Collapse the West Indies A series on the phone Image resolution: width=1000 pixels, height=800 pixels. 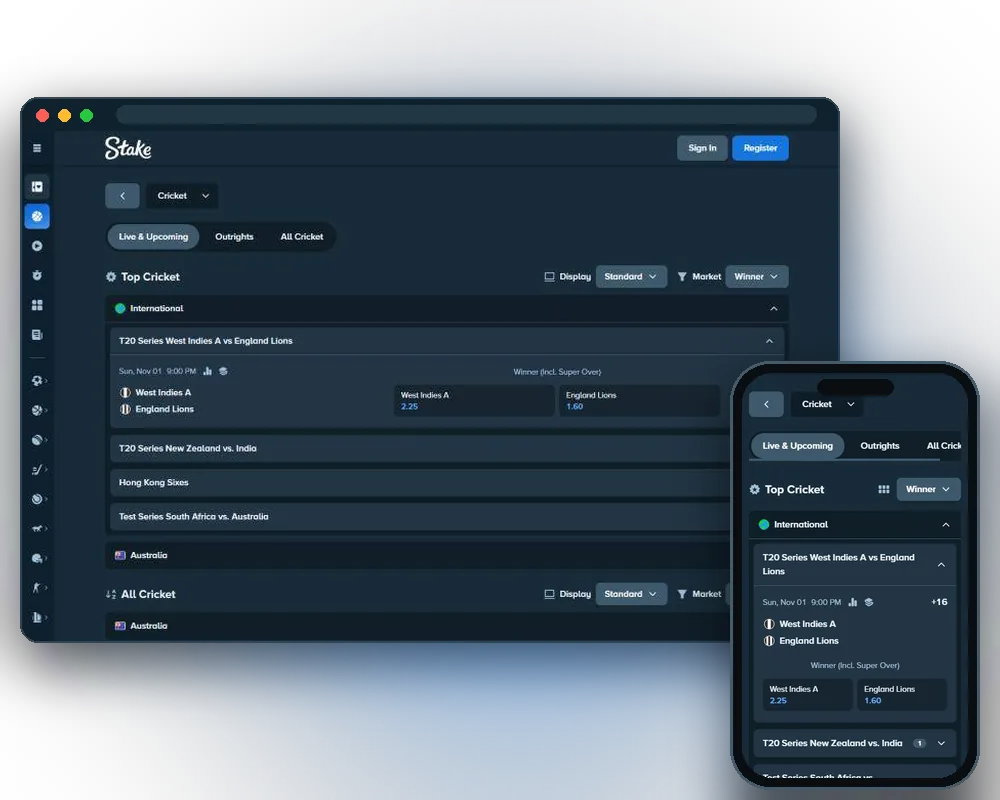[941, 565]
